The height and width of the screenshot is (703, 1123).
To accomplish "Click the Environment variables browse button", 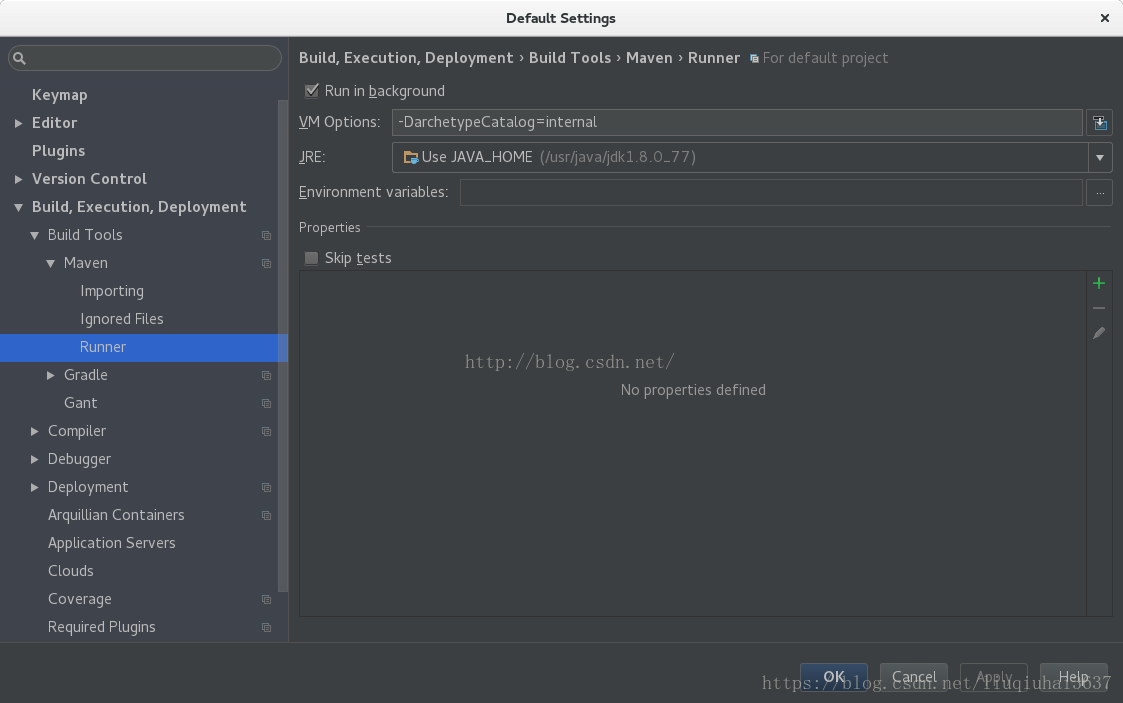I will (1099, 192).
